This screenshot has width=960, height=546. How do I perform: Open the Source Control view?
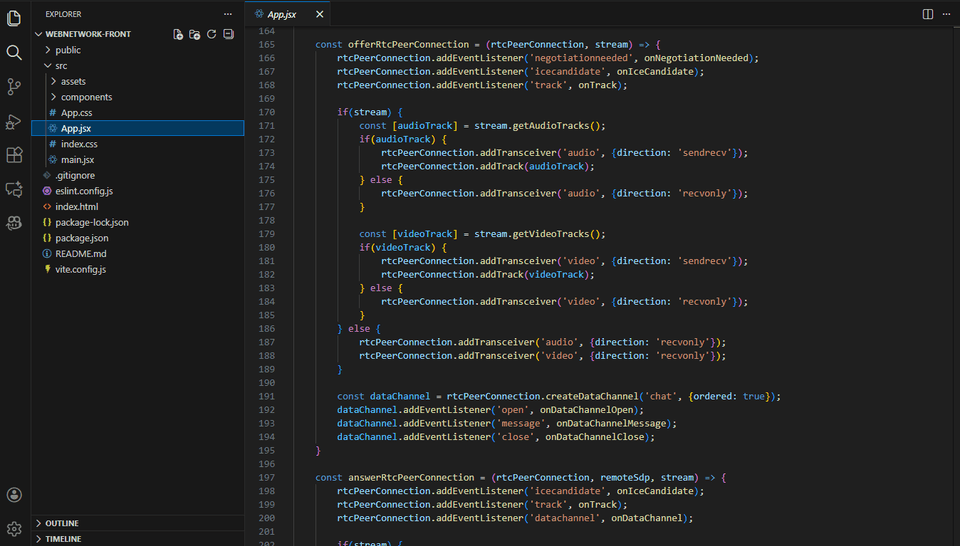(14, 87)
